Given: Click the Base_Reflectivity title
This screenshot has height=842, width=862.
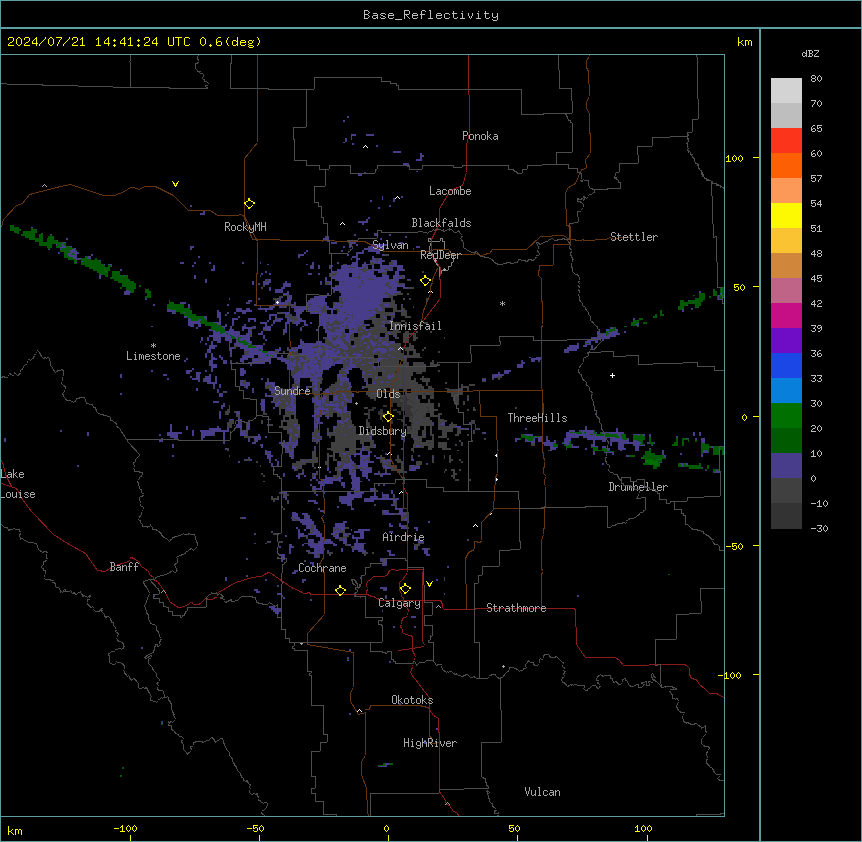Looking at the screenshot, I should tap(431, 15).
